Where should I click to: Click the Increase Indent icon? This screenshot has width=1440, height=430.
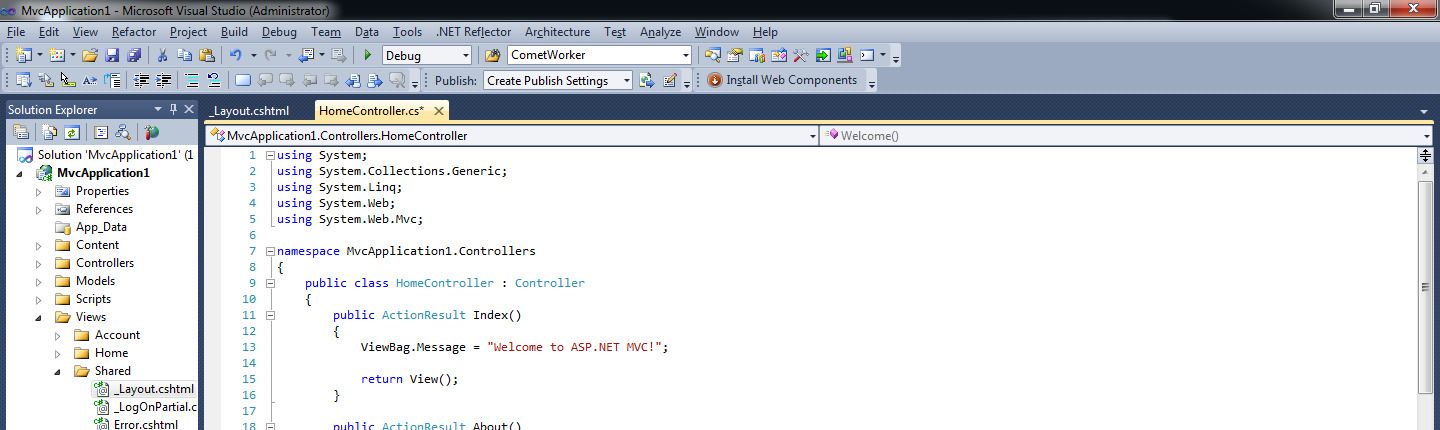(x=164, y=80)
